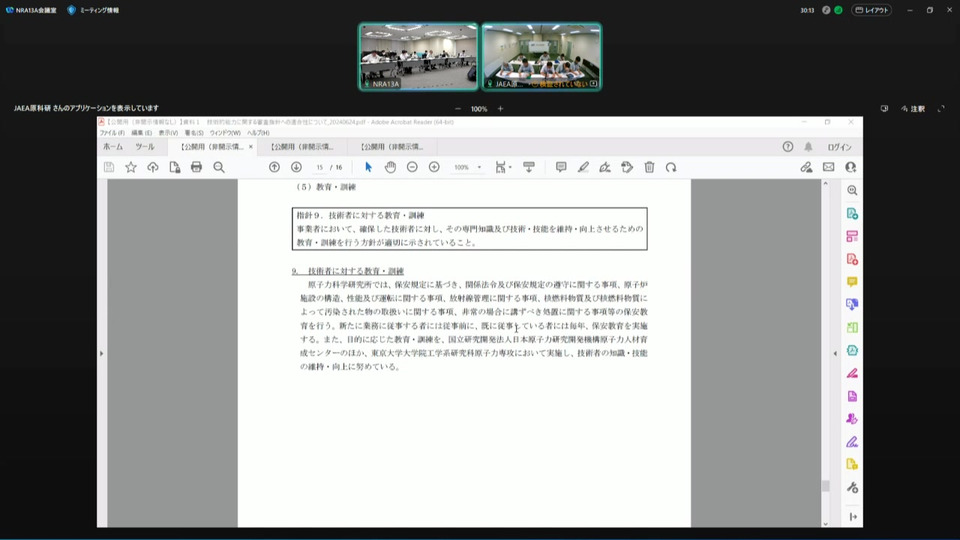Collapse tools pane with bottom arrow-bar icon
Screen dimensions: 960x540
[853, 517]
